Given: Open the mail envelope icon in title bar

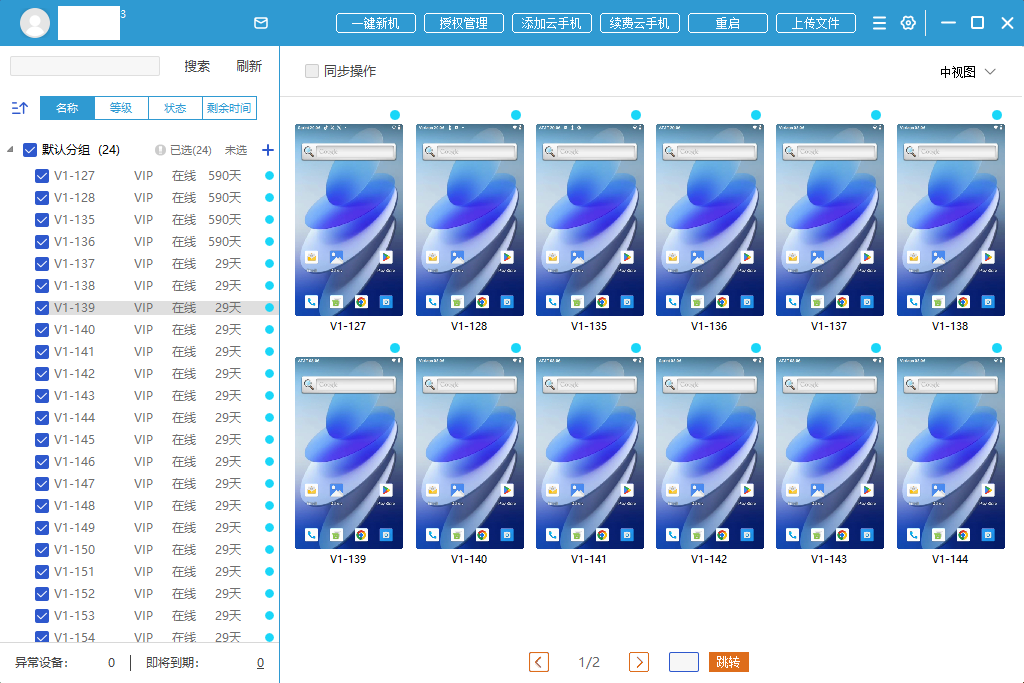Looking at the screenshot, I should [x=261, y=23].
